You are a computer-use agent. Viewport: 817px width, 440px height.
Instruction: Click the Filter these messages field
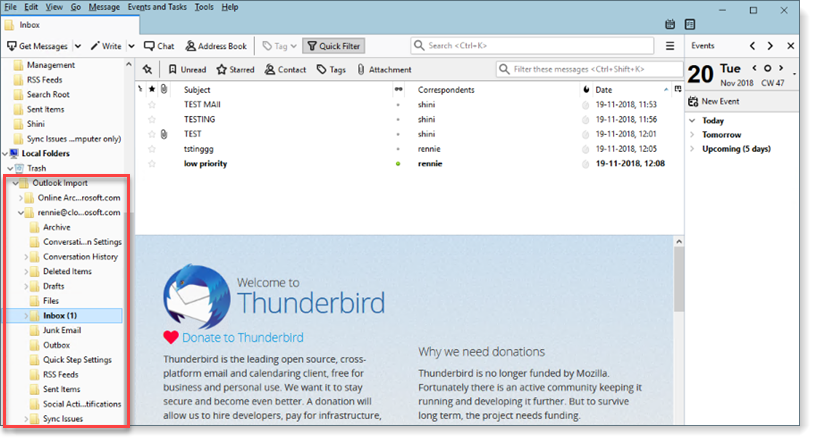589,69
